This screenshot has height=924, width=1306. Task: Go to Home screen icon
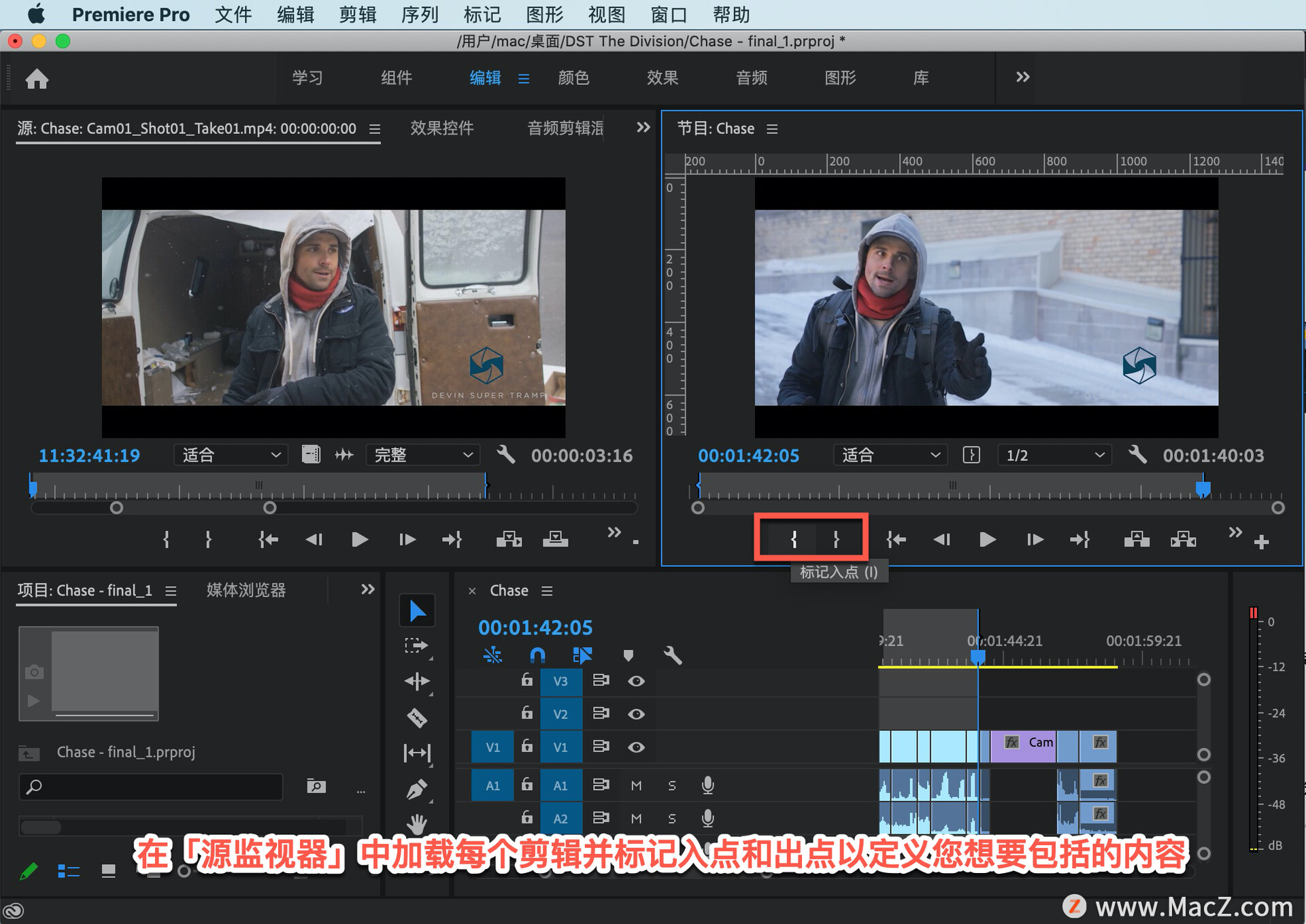coord(37,79)
